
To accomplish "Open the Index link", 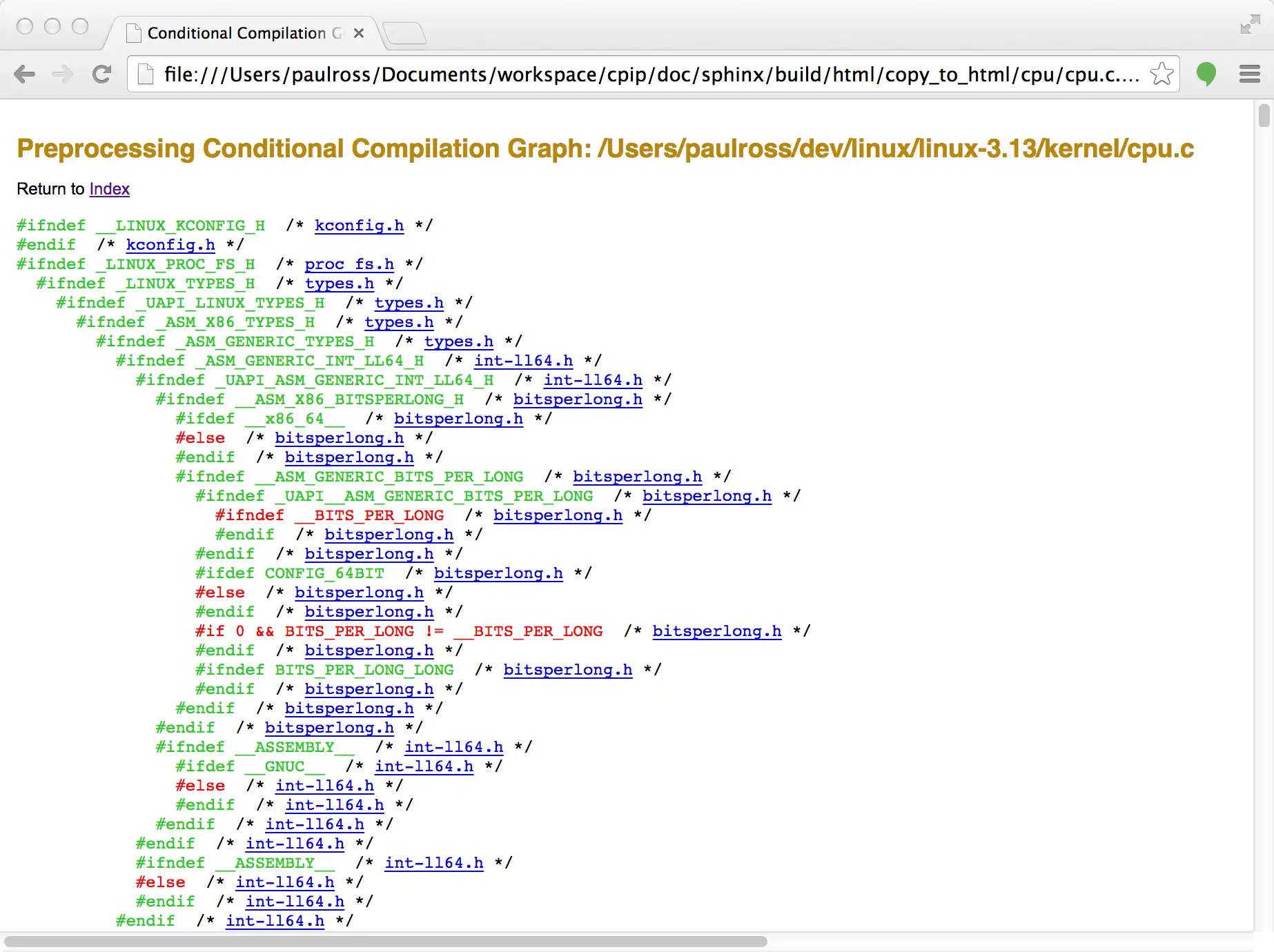I will (x=110, y=189).
